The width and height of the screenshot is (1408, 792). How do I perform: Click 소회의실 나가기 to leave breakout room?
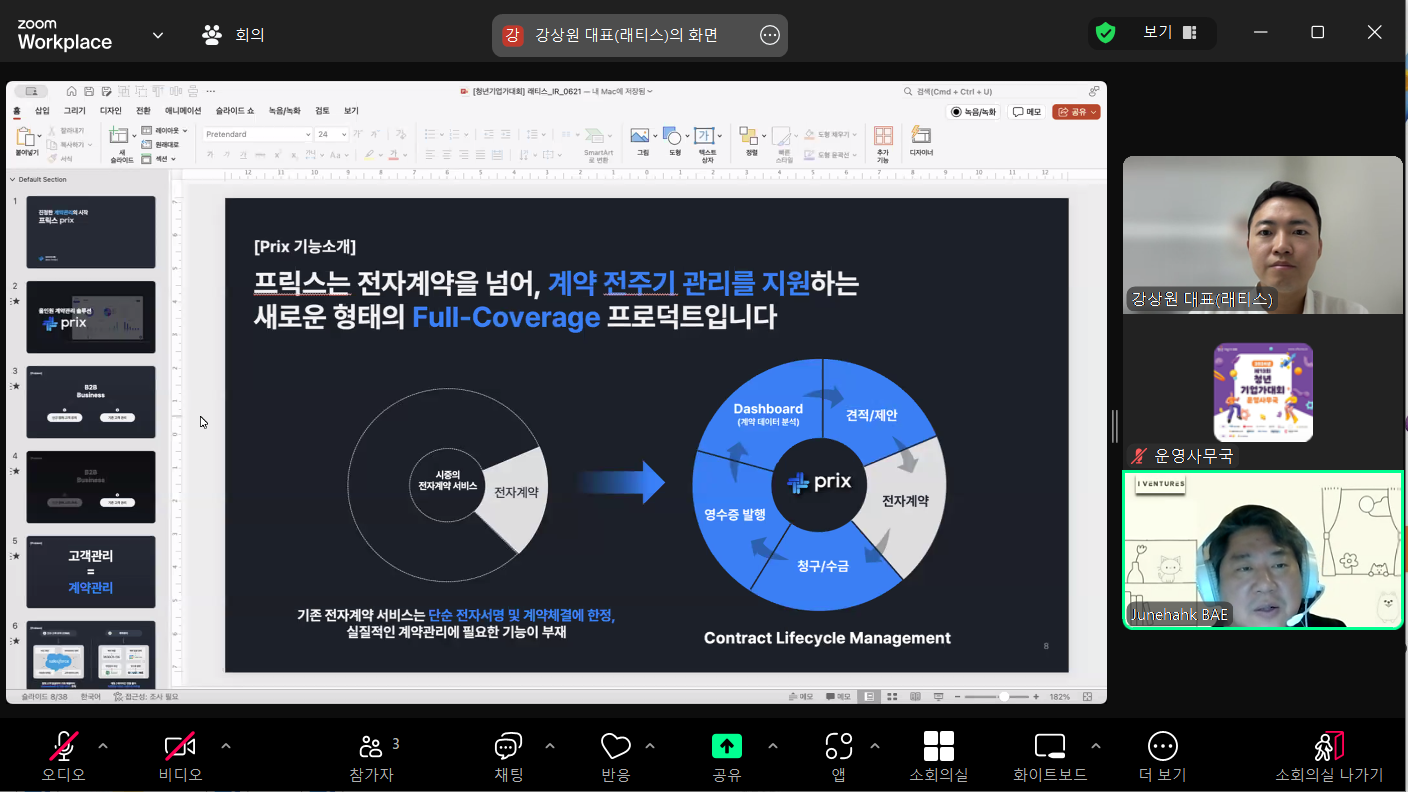1329,755
